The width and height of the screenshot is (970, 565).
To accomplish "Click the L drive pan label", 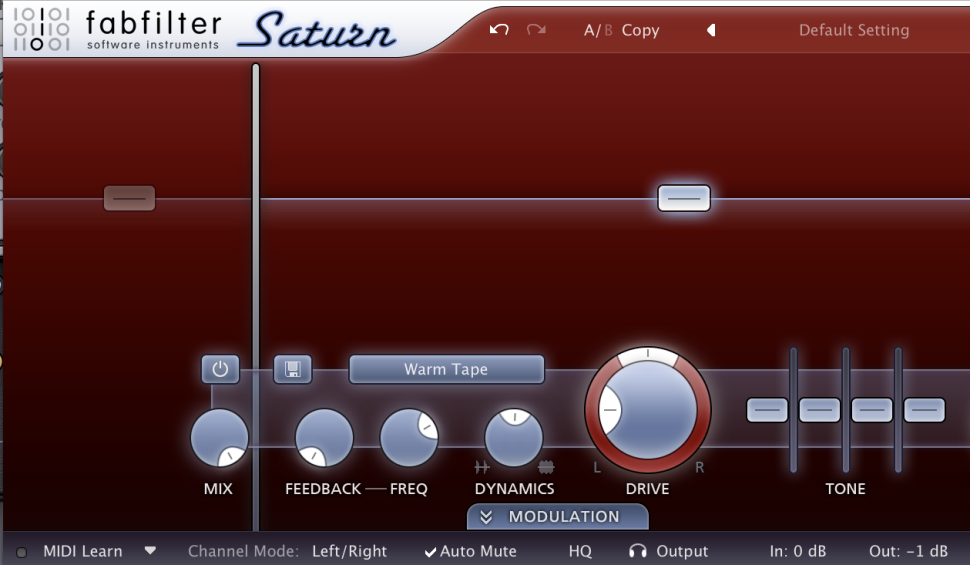I will click(597, 467).
